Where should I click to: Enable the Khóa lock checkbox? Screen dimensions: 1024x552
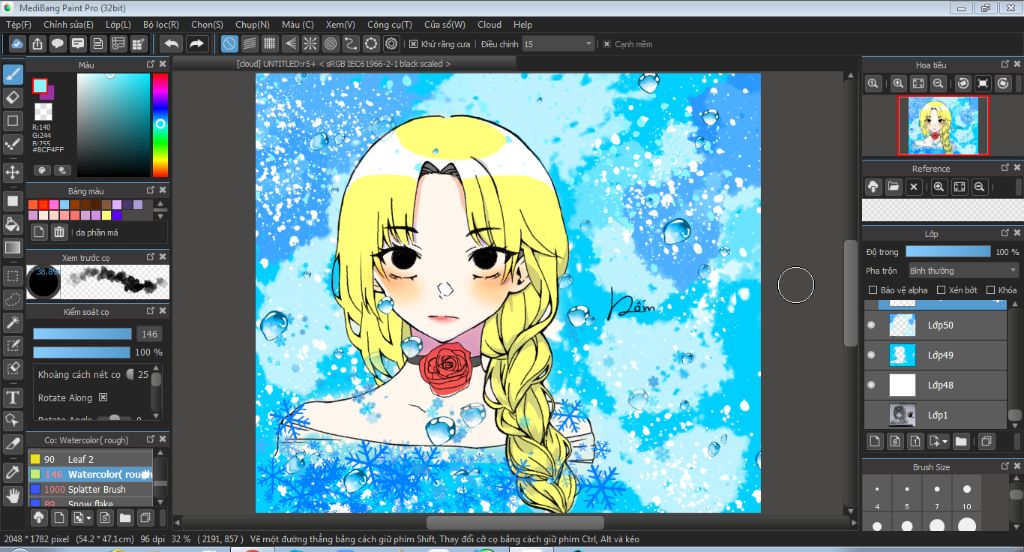coord(991,289)
